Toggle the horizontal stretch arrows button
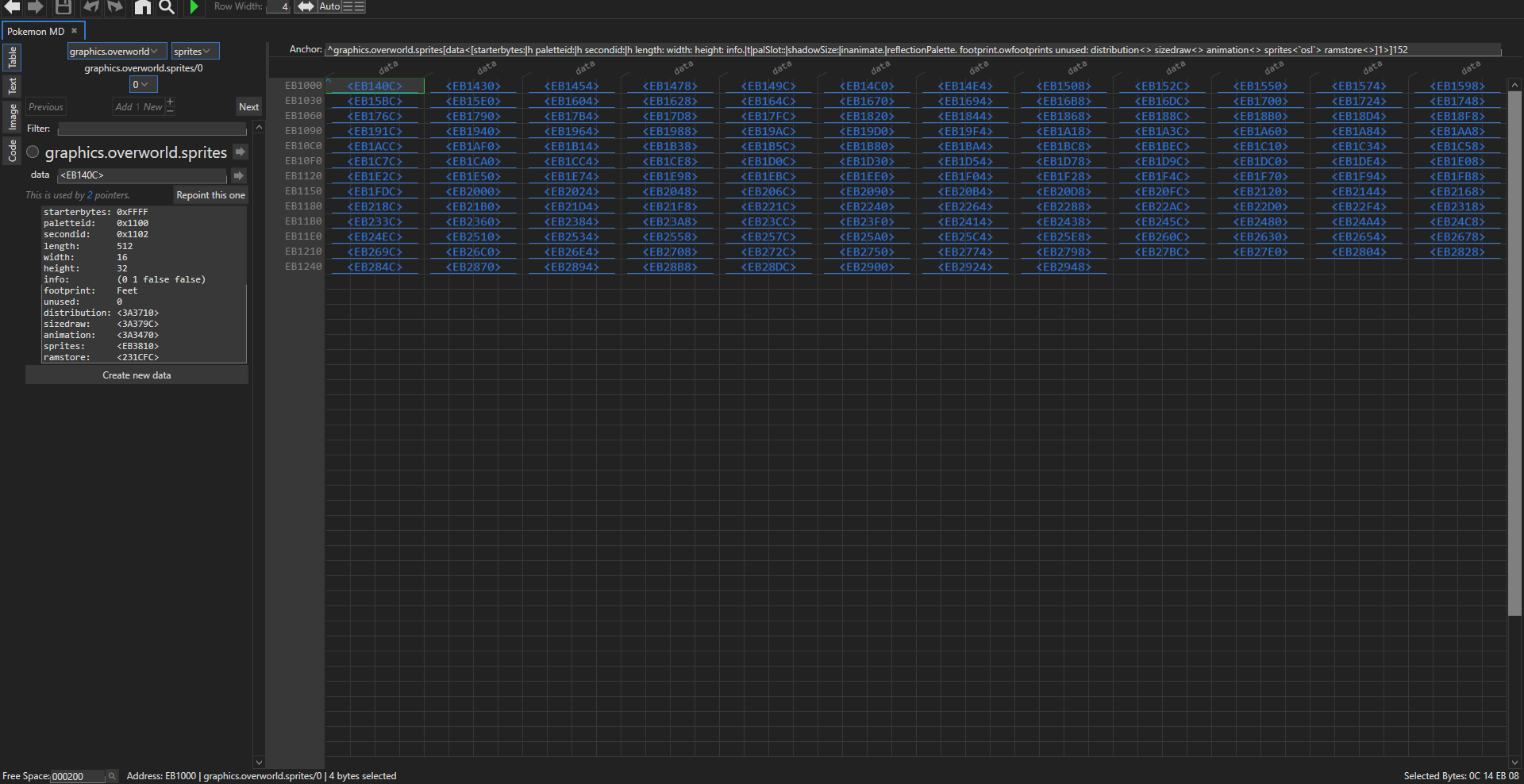The image size is (1524, 784). pos(306,6)
